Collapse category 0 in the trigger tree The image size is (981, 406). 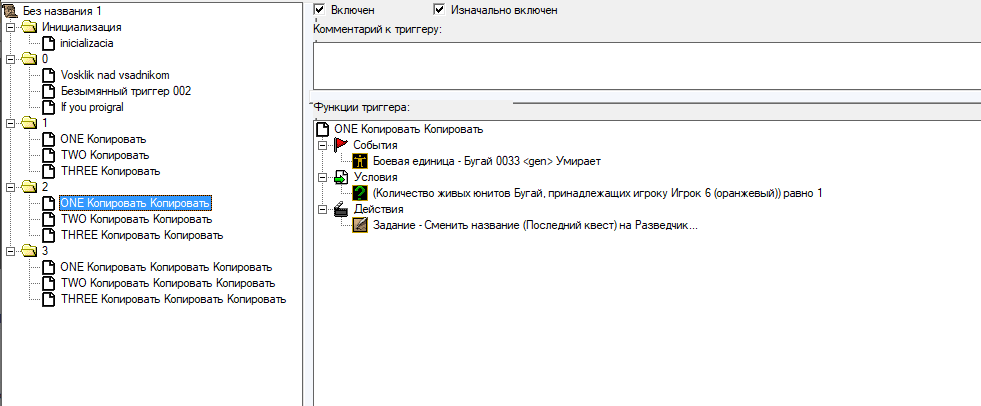(x=9, y=59)
